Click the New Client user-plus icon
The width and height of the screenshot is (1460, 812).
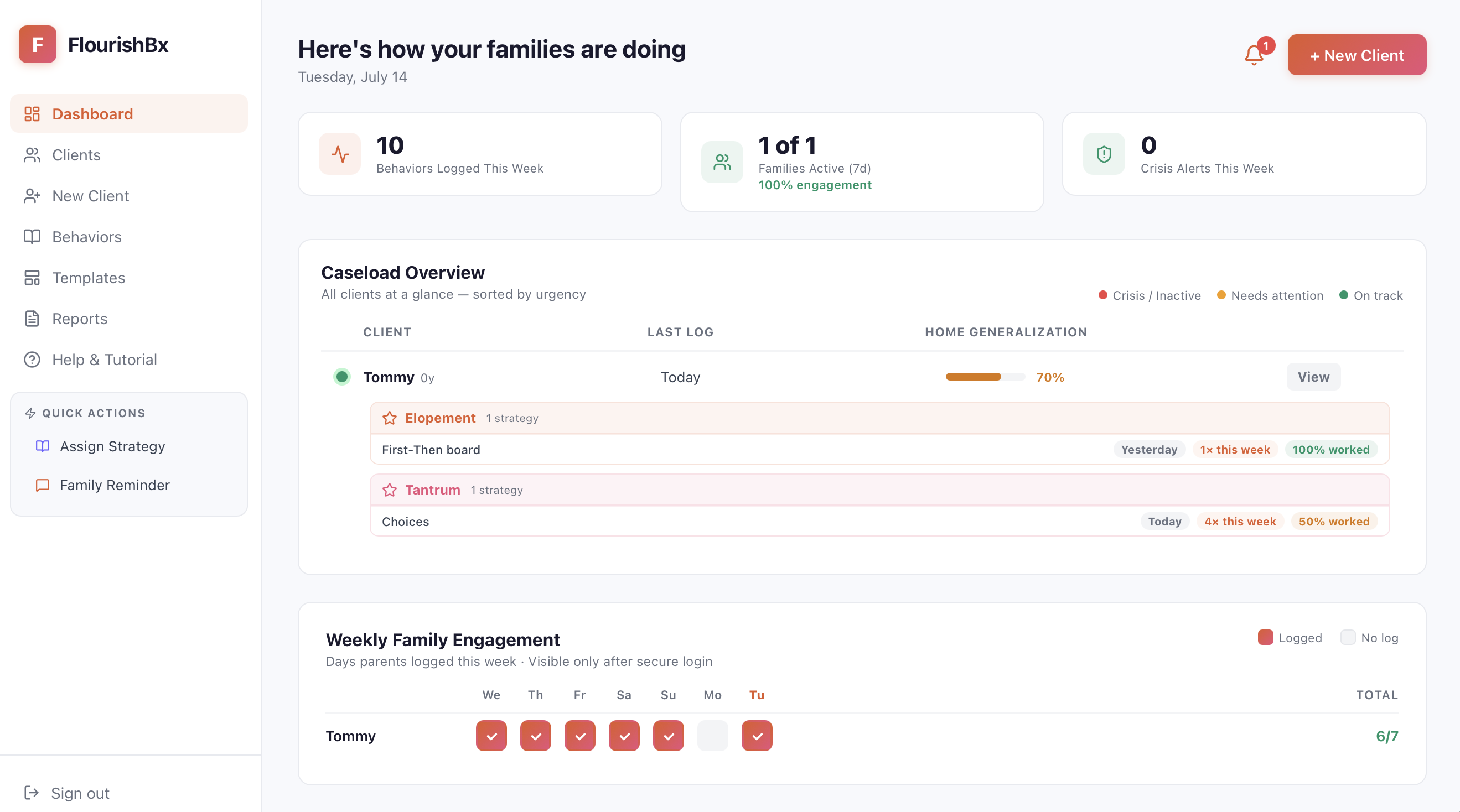(32, 196)
